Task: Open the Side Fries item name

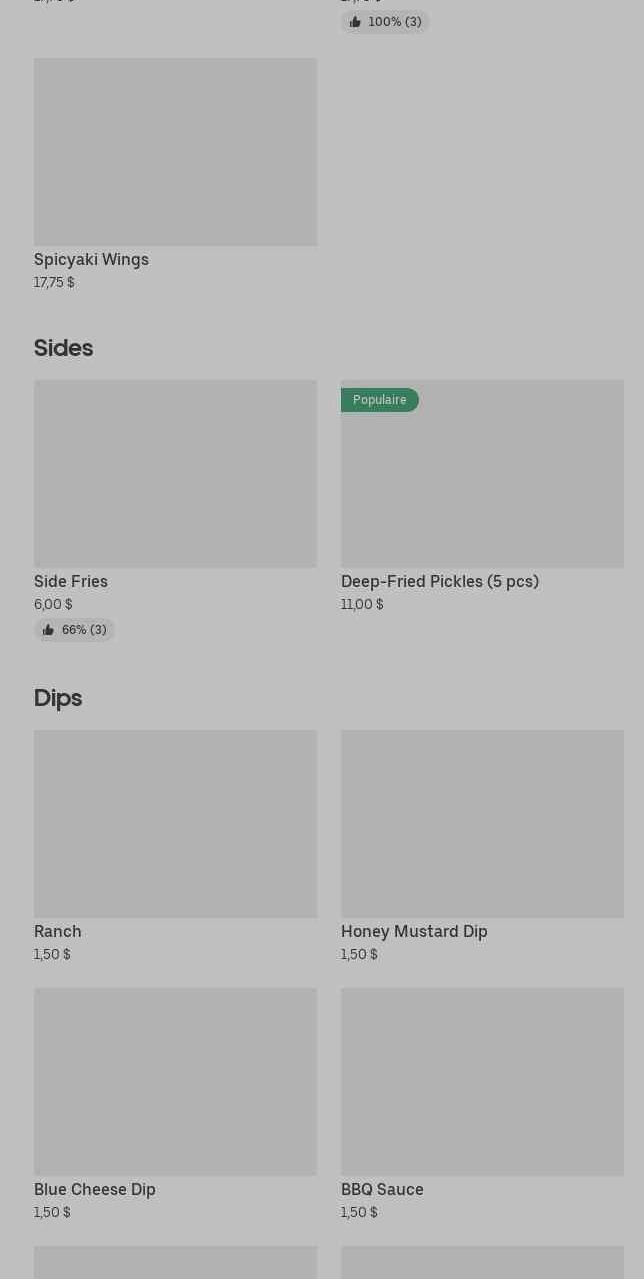Action: tap(71, 582)
